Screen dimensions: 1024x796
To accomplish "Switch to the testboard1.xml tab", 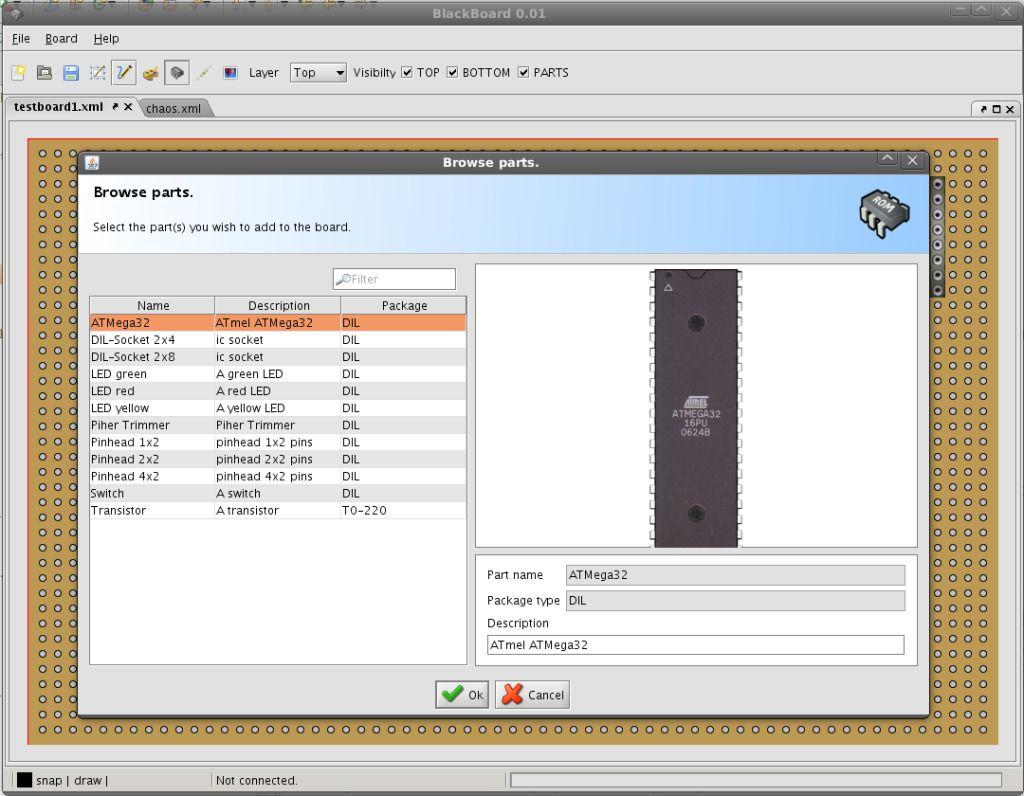I will point(59,106).
